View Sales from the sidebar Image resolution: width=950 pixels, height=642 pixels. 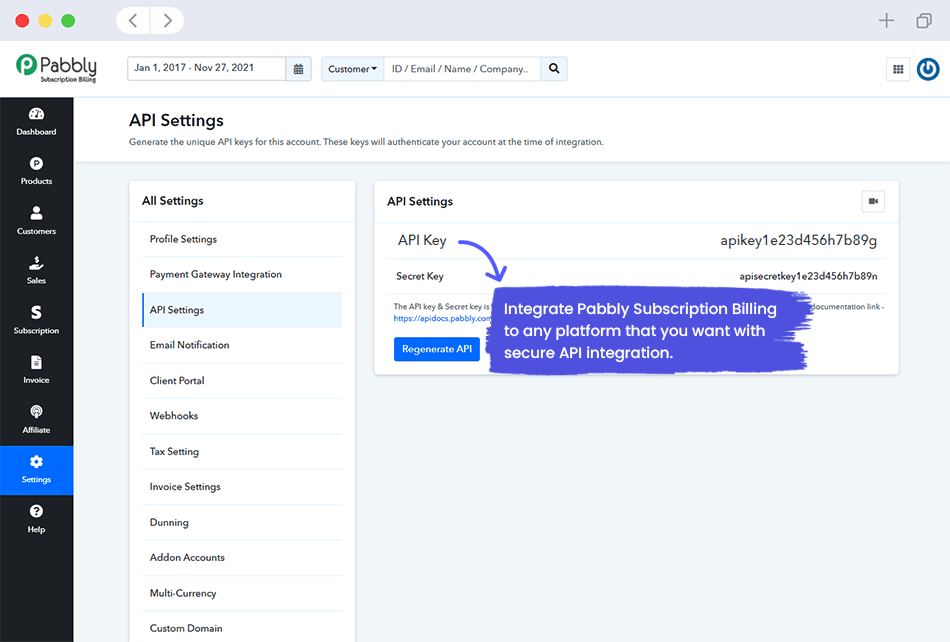[36, 271]
